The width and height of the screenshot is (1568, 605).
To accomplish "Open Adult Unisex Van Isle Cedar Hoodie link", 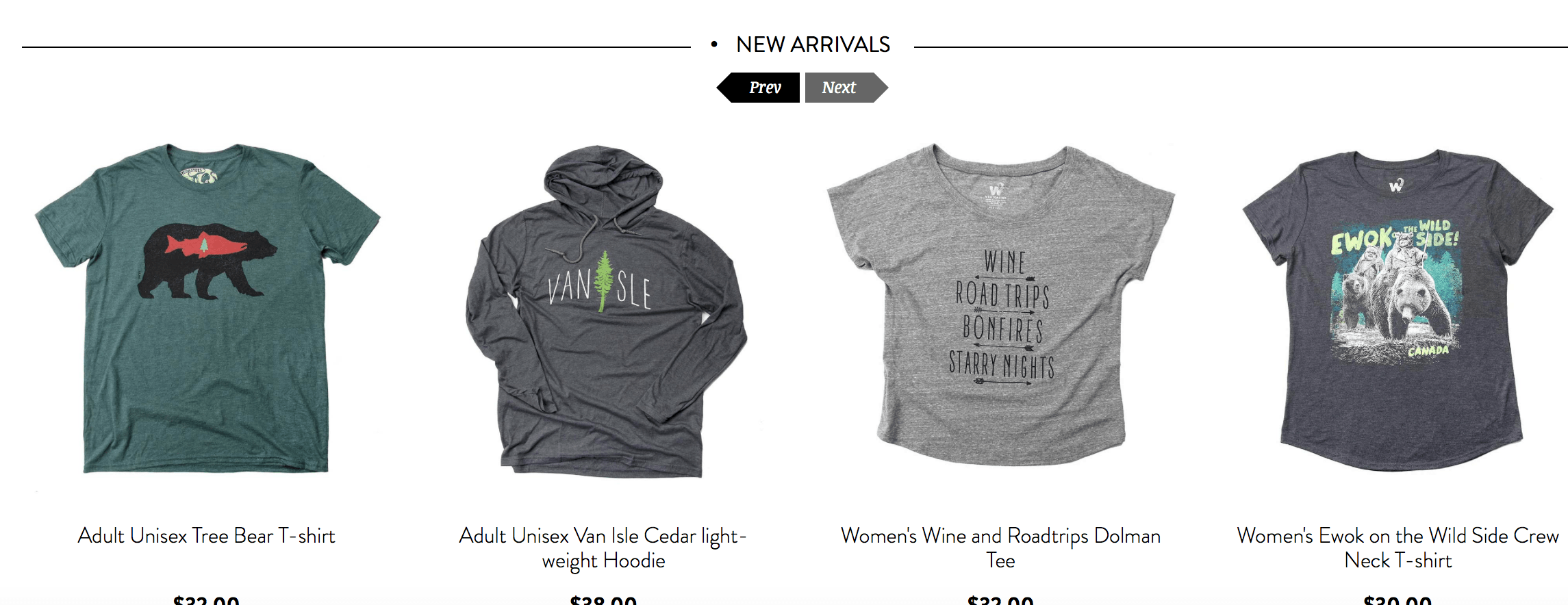I will 603,548.
